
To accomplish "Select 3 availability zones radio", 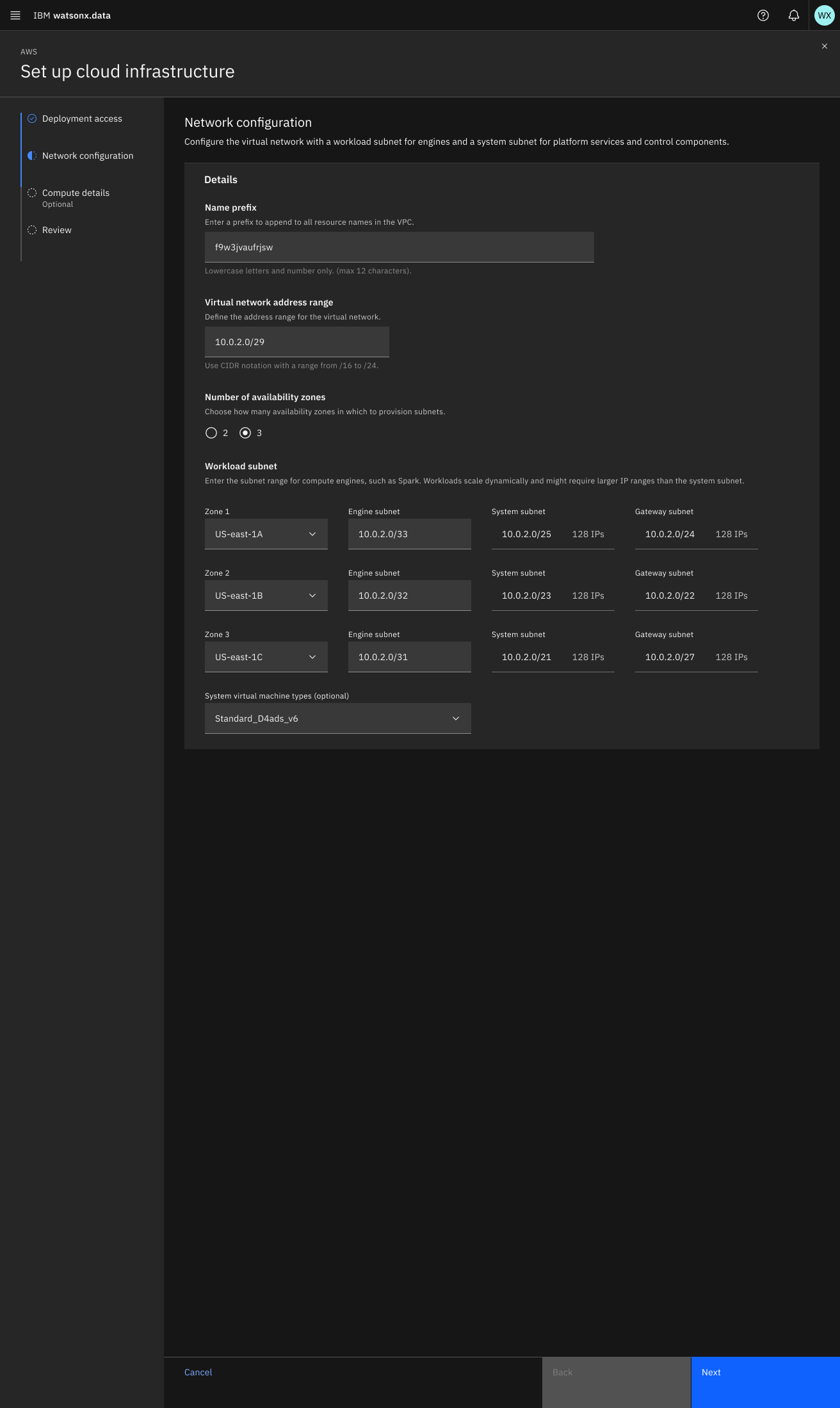I will click(x=245, y=433).
